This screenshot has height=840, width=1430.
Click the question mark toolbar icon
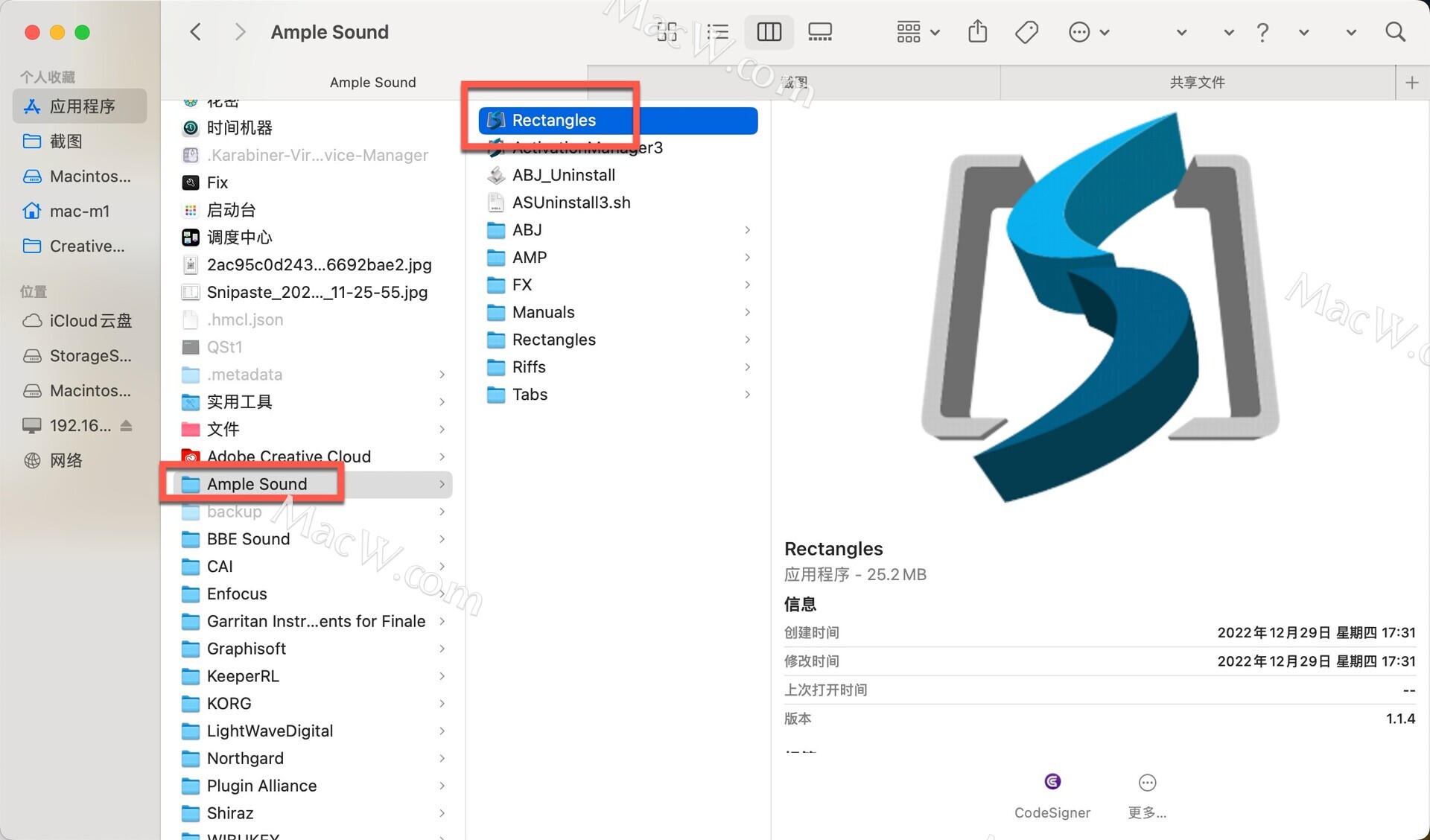[1262, 32]
